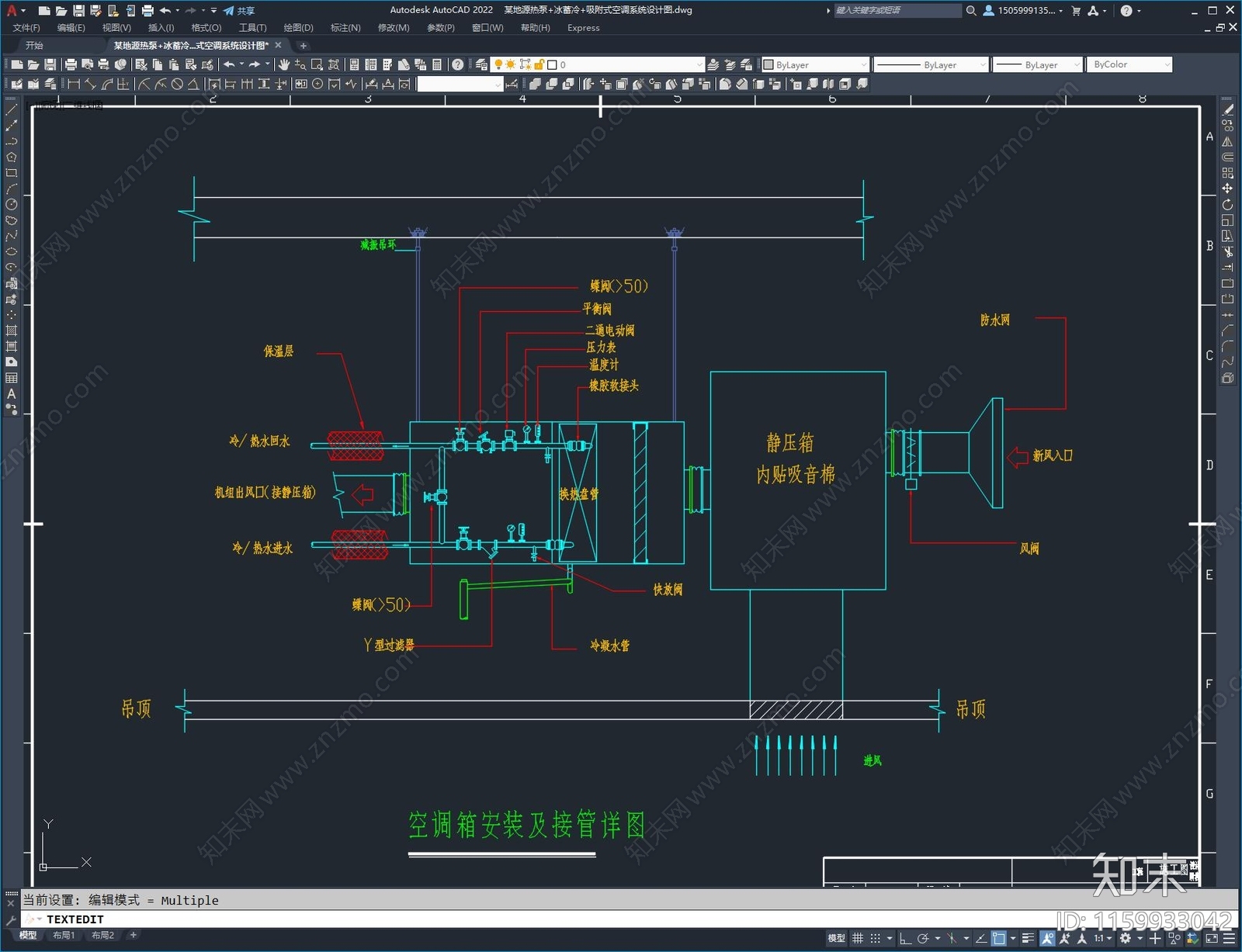Click the 共享 share button
1242x952 pixels.
coord(239,11)
